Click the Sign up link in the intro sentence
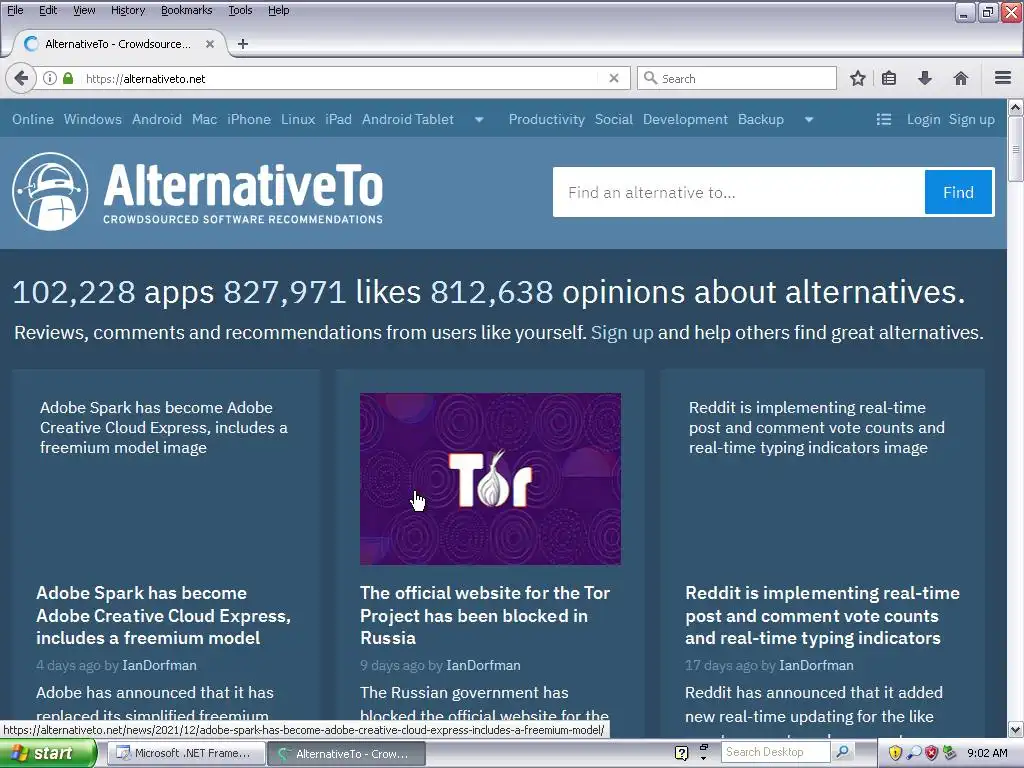The width and height of the screenshot is (1024, 768). (x=622, y=332)
